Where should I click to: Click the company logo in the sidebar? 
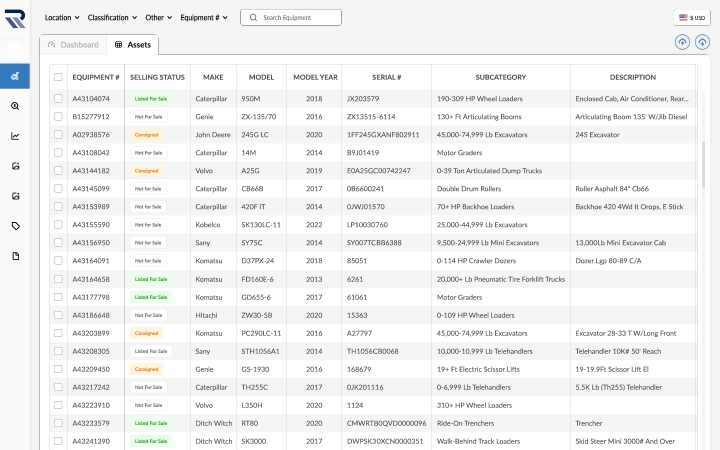pos(15,19)
